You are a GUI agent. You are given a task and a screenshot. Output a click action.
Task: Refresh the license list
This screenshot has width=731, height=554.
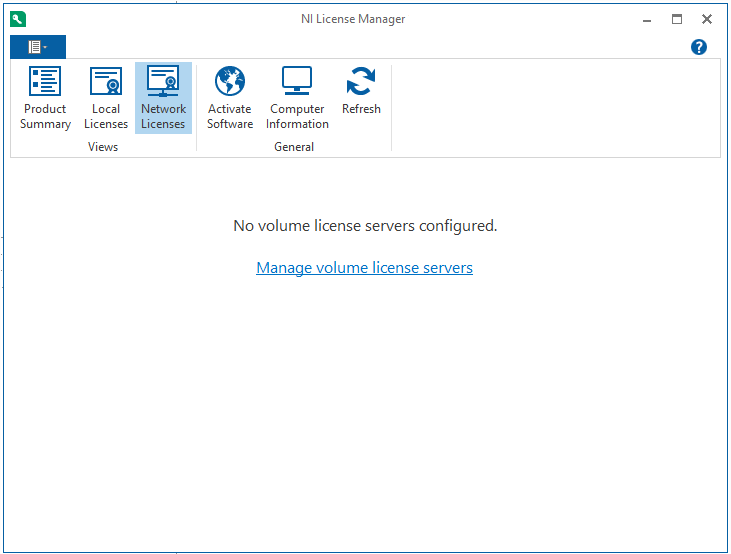tap(361, 91)
